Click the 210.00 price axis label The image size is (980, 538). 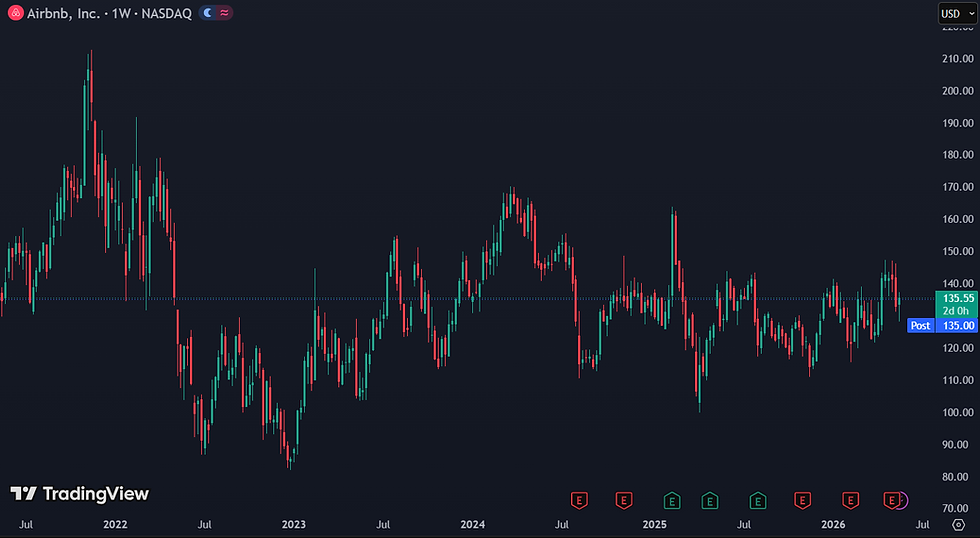click(958, 59)
